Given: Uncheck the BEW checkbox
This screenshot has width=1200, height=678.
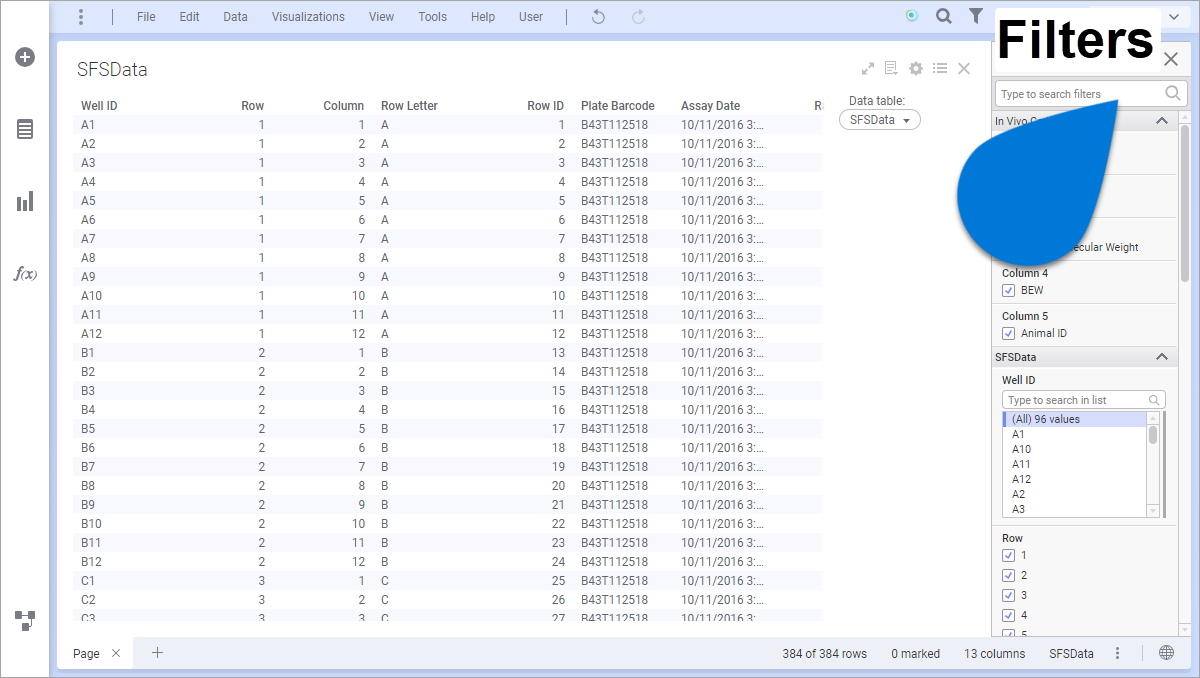Looking at the screenshot, I should (x=1008, y=290).
